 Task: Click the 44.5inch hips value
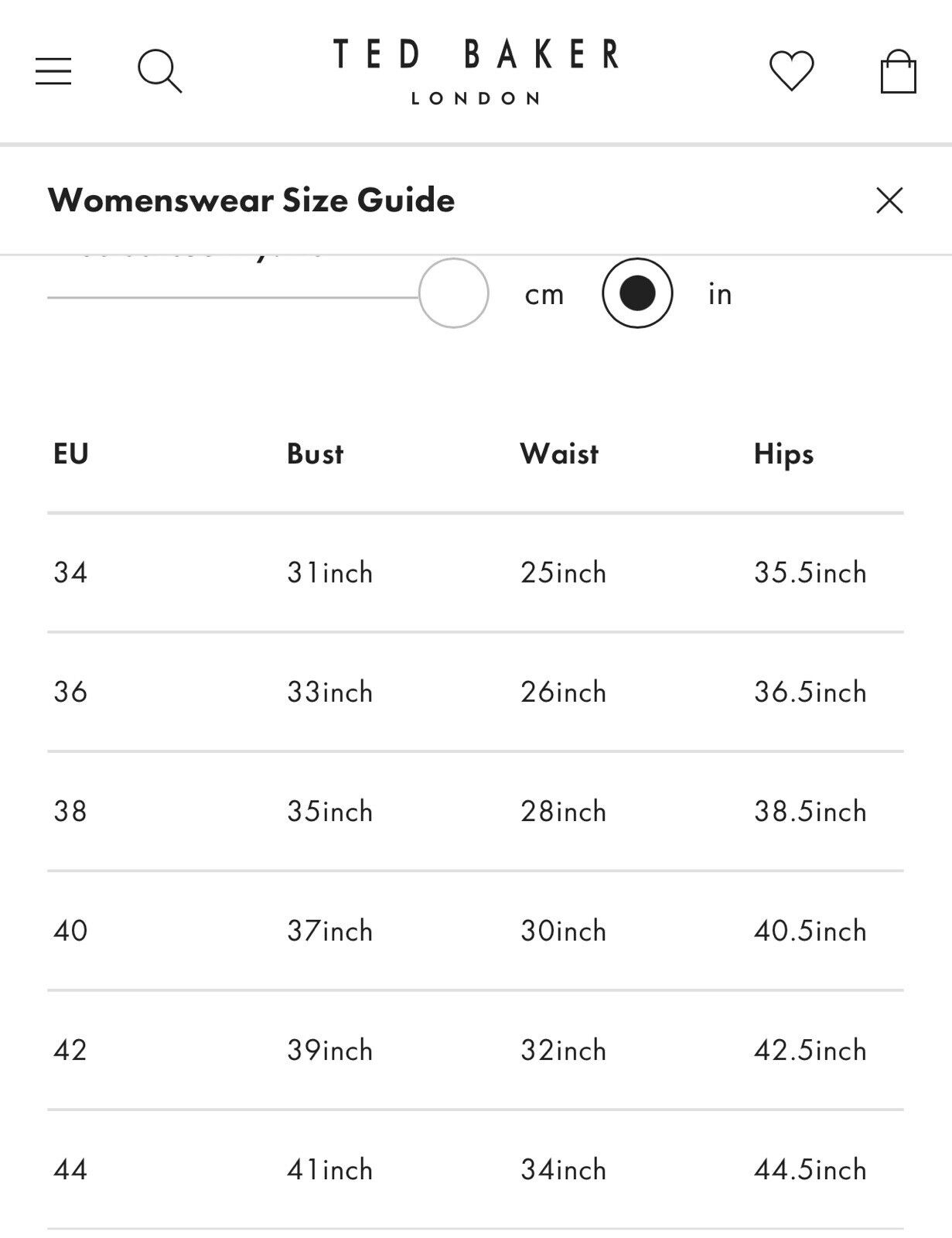[810, 1169]
